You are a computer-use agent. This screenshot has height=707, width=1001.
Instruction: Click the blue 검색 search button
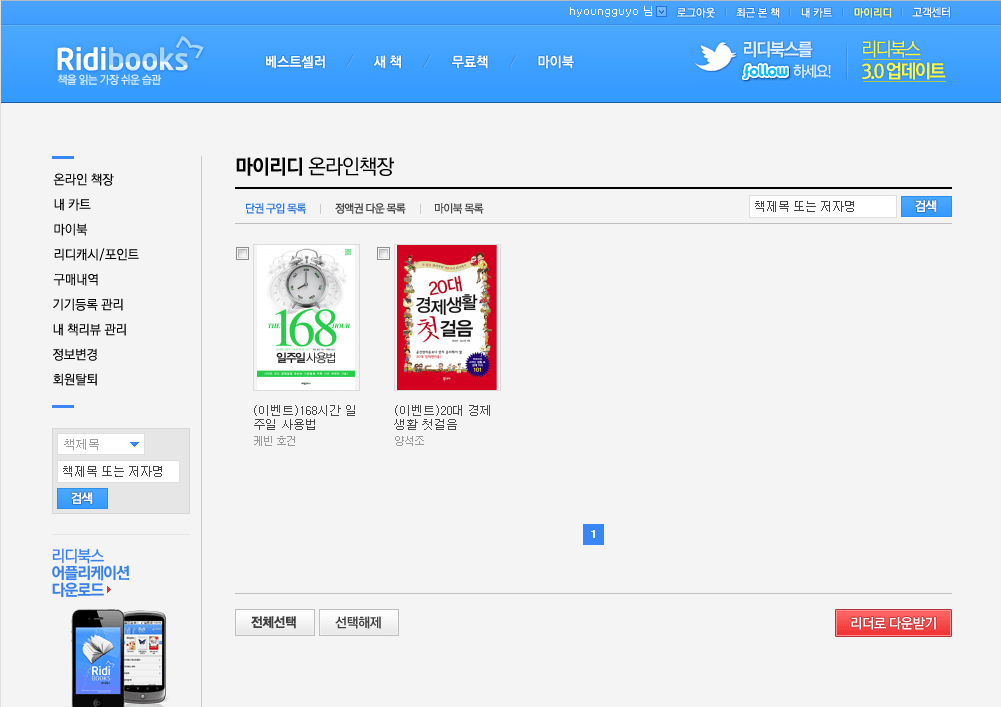click(925, 206)
